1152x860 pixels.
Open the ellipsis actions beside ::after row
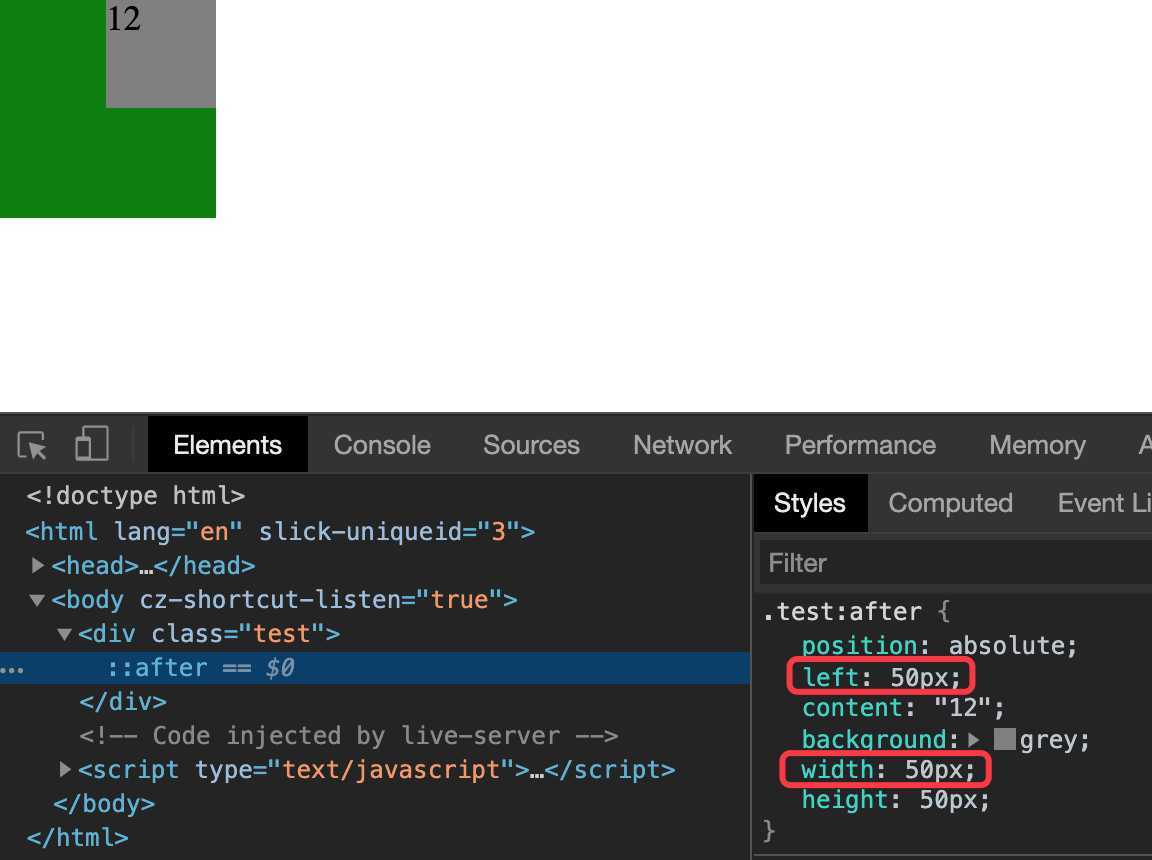(12, 669)
